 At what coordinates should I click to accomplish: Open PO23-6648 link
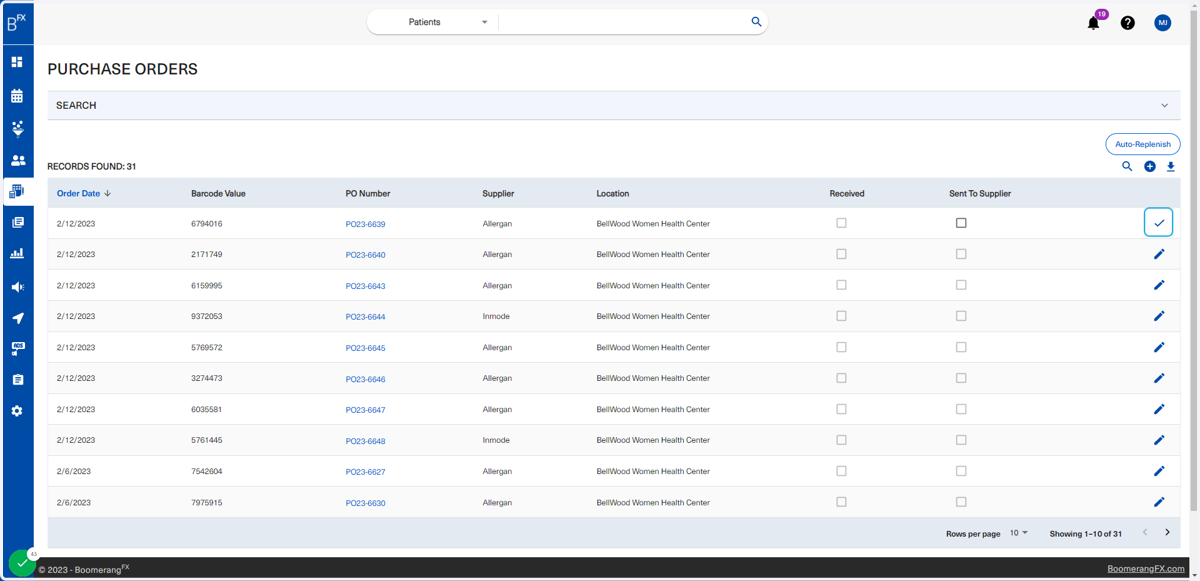[365, 441]
